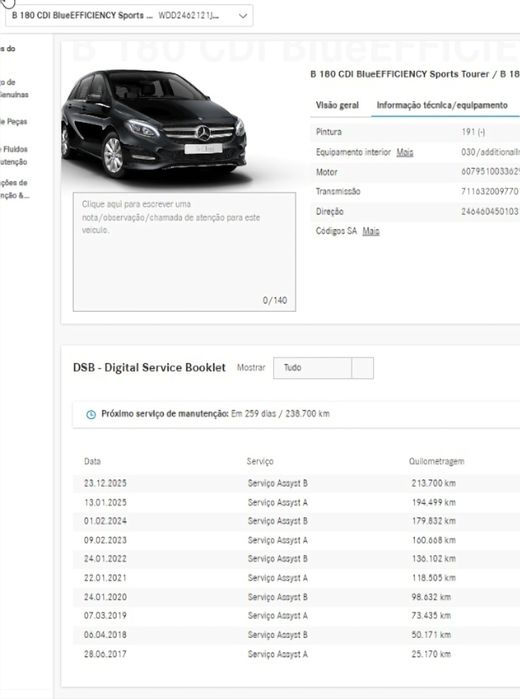The width and height of the screenshot is (520, 699).
Task: Click the Pintura value 191
Action: tap(473, 132)
